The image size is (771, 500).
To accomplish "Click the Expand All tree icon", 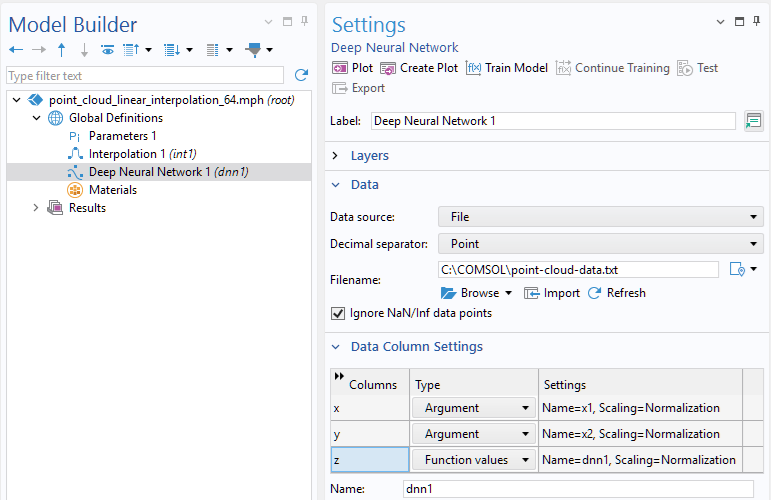I will pyautogui.click(x=172, y=50).
